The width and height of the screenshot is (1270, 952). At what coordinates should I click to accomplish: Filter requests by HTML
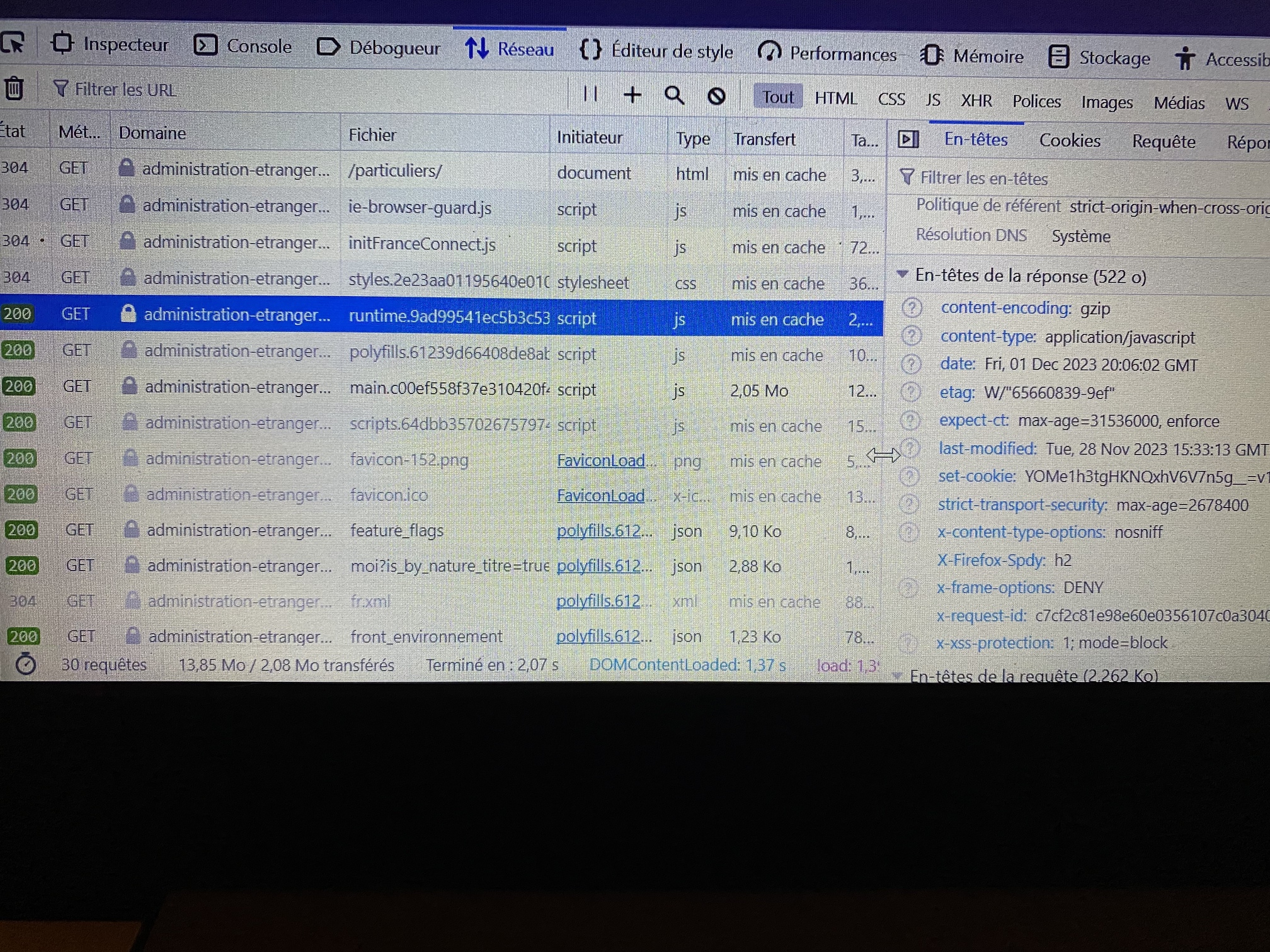click(x=835, y=98)
